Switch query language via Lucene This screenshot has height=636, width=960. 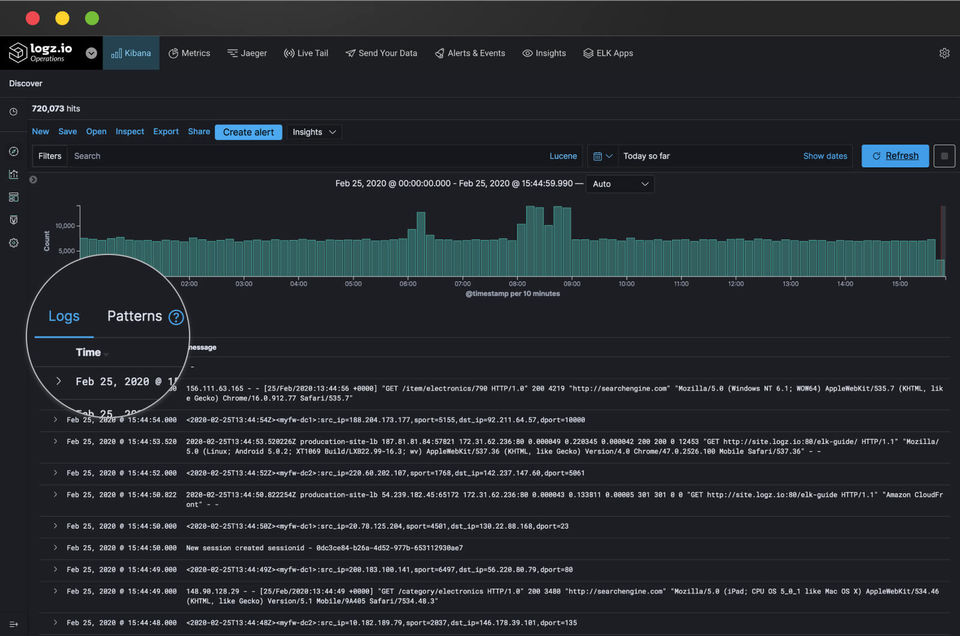tap(563, 156)
